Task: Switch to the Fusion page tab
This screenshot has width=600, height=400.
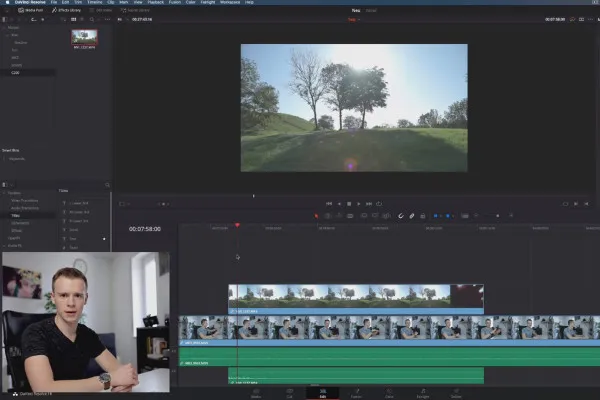Action: pos(356,393)
